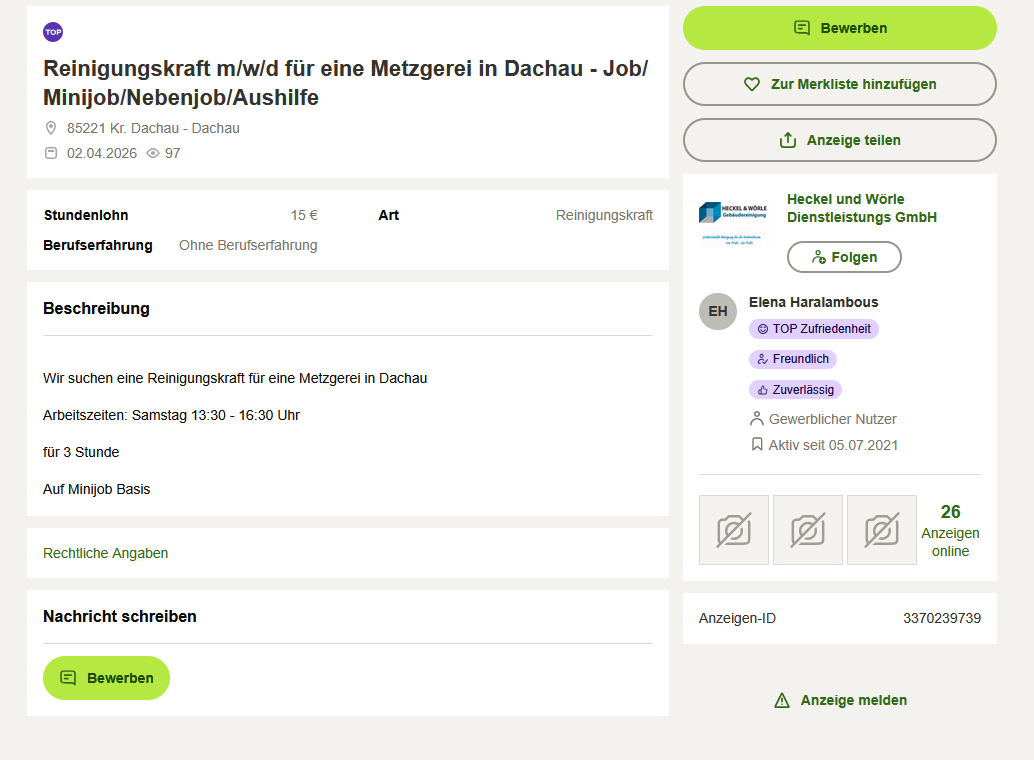Click Bewerben under Nachricht schreiben

click(x=106, y=678)
